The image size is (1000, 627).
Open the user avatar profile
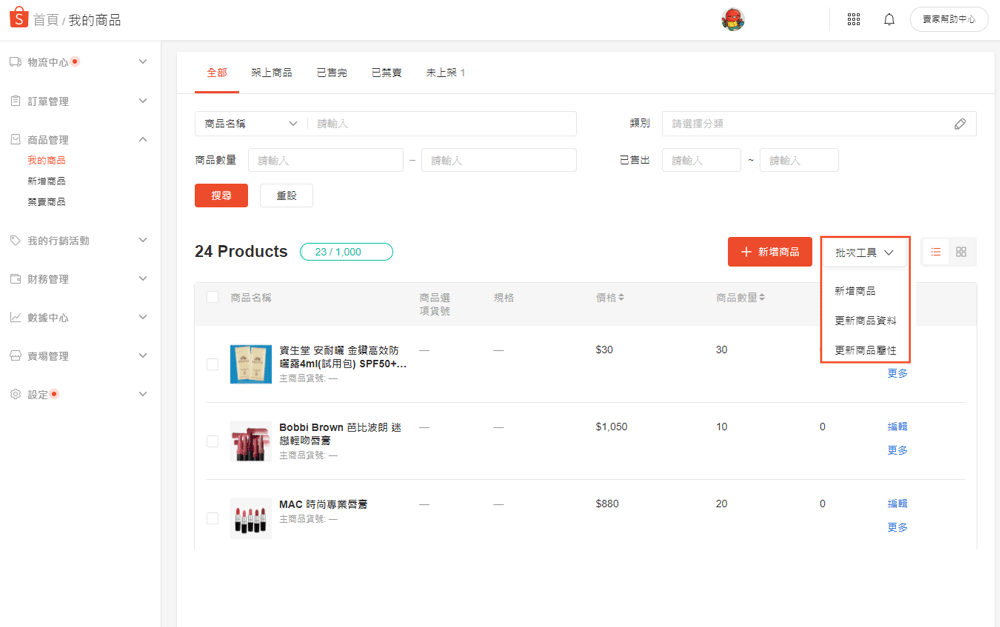tap(733, 20)
